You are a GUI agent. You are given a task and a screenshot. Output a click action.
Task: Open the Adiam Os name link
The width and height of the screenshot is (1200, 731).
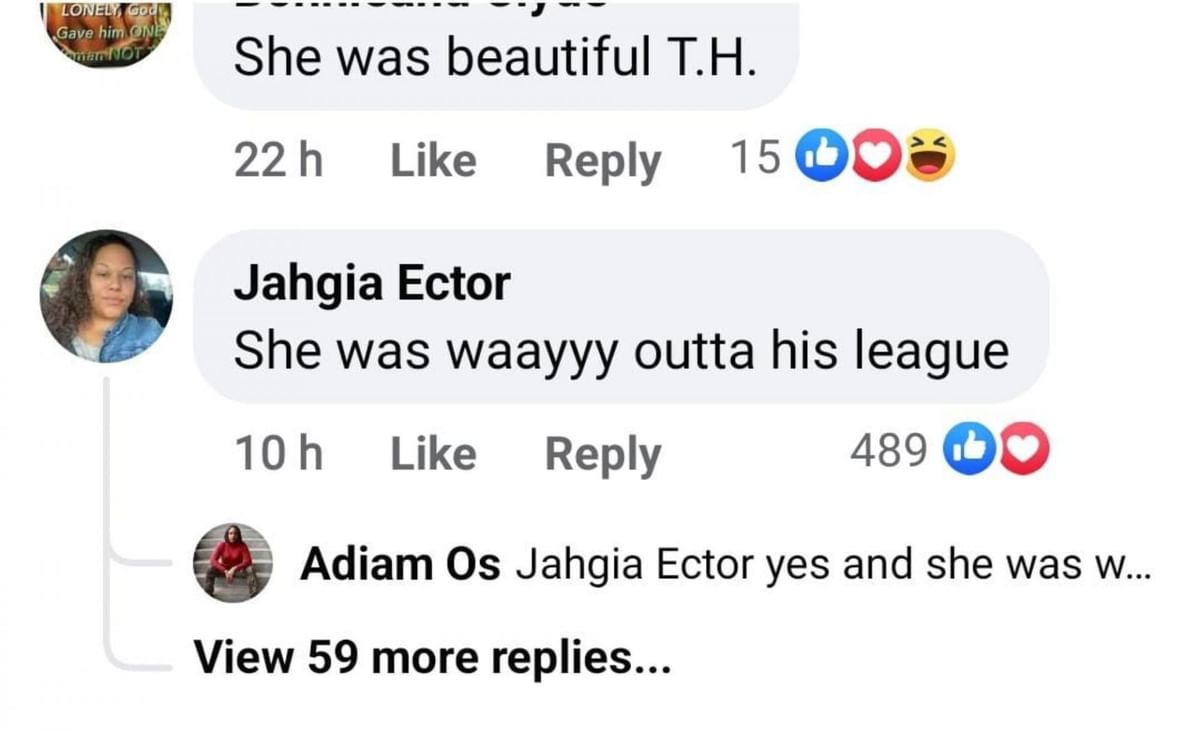click(400, 565)
